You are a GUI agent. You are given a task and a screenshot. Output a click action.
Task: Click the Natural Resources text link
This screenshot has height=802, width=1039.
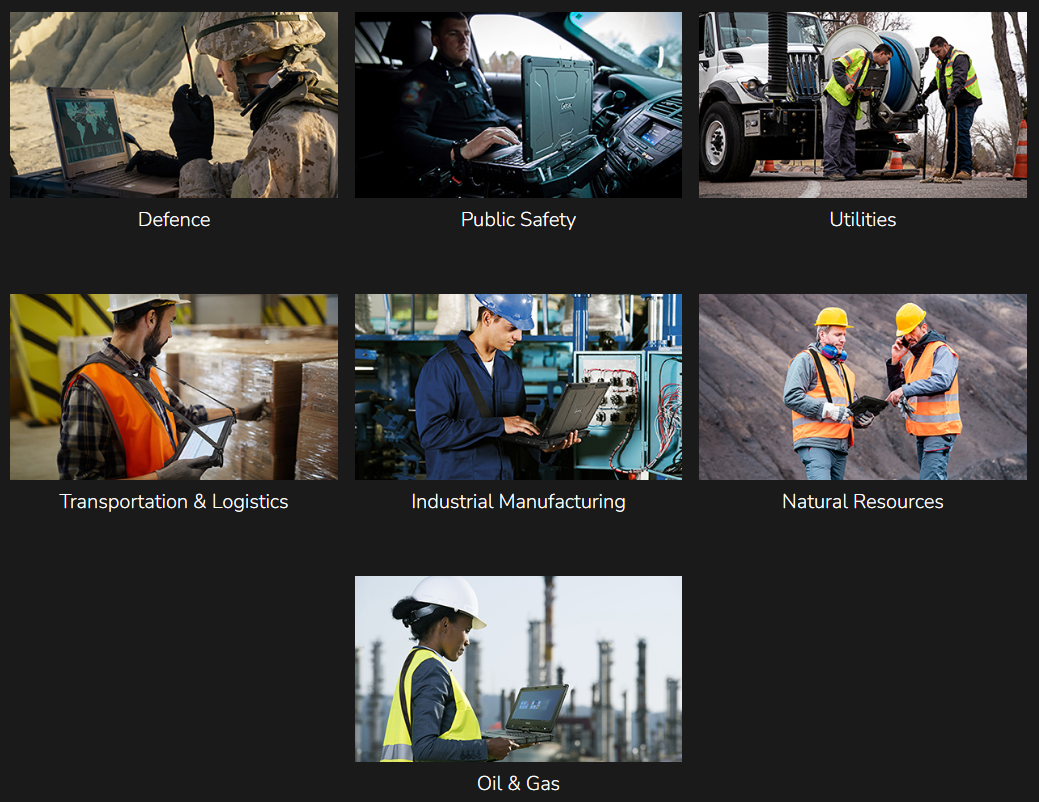click(862, 501)
